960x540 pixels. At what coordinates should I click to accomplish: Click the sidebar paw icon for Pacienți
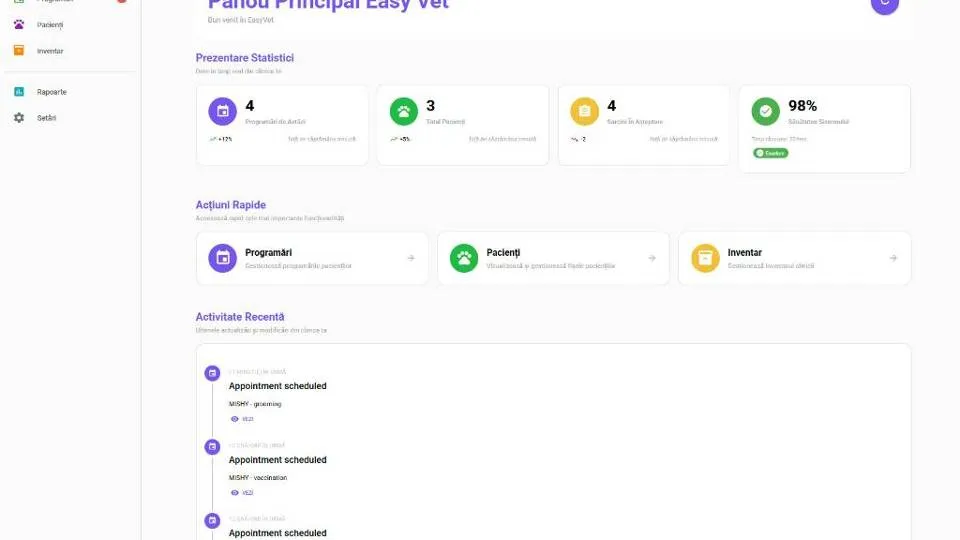pyautogui.click(x=19, y=24)
